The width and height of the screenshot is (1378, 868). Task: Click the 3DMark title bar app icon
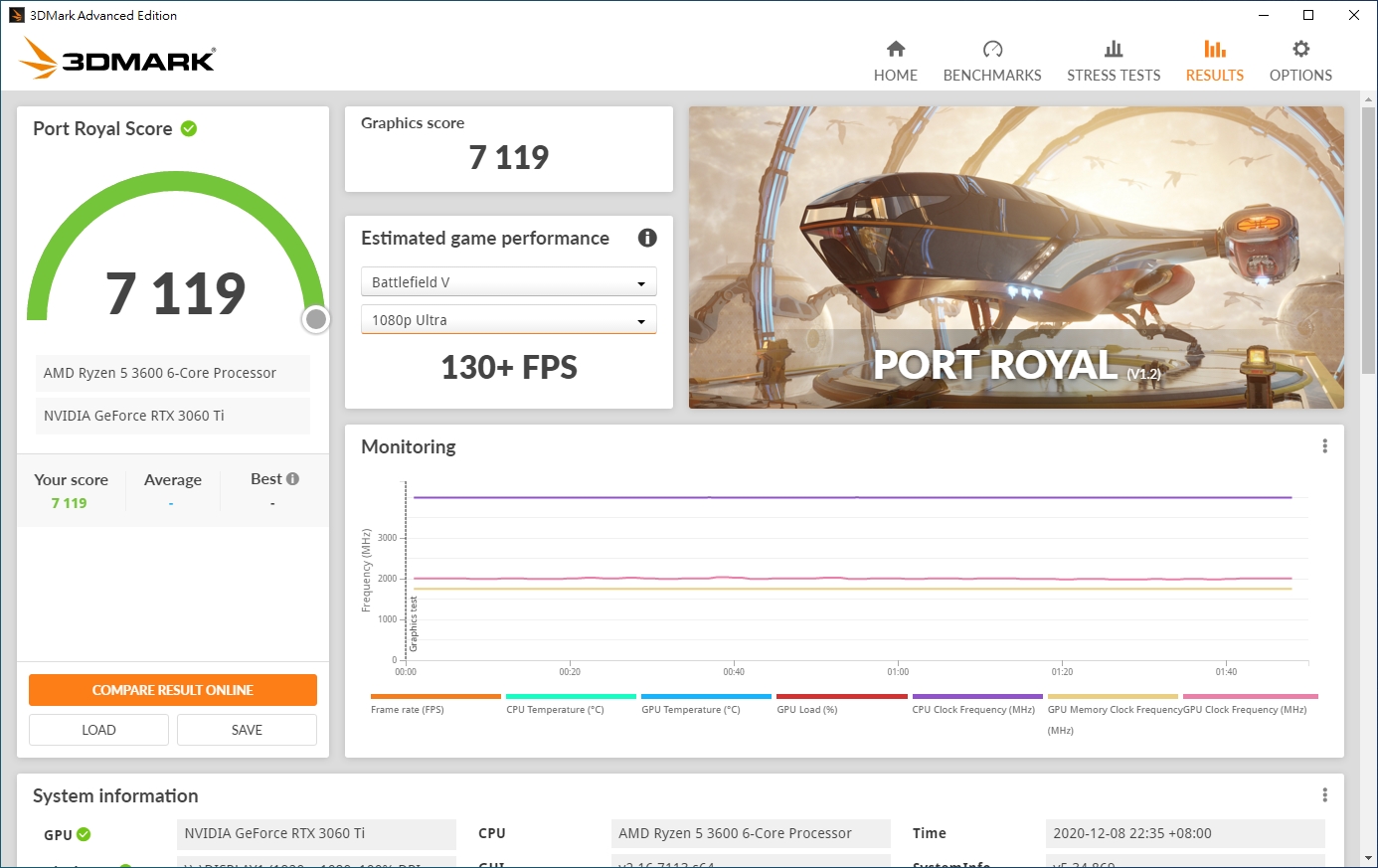pos(16,15)
